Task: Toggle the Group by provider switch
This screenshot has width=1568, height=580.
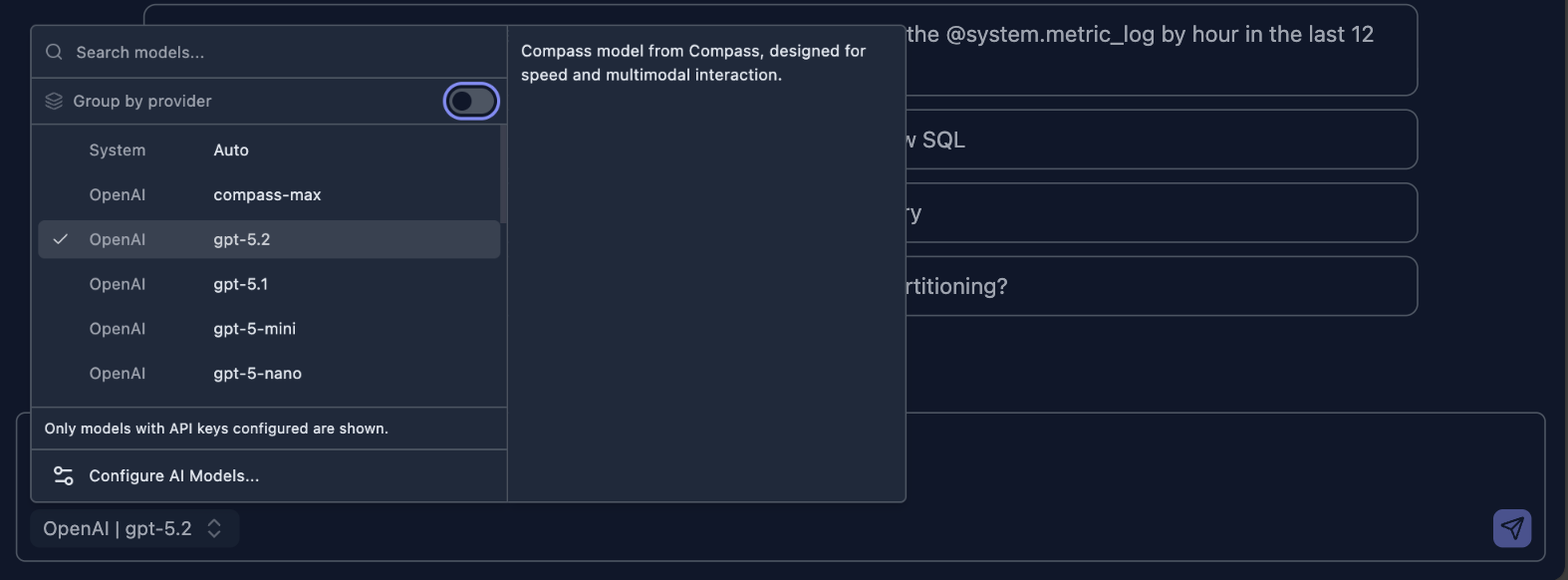Action: (x=470, y=101)
